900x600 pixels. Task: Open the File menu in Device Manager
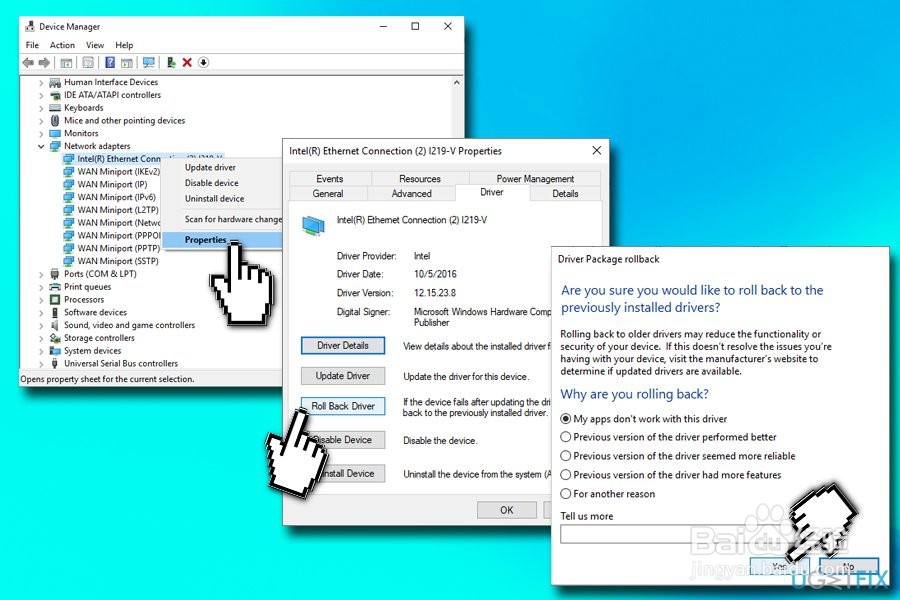[x=32, y=45]
